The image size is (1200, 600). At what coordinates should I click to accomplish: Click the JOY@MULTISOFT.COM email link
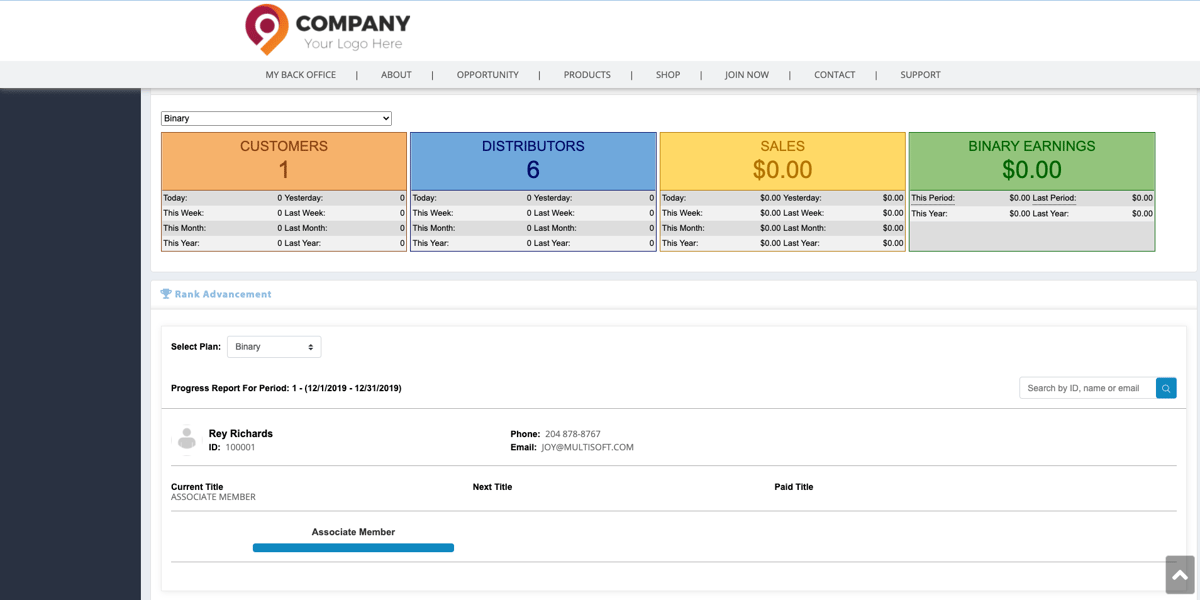coord(589,447)
